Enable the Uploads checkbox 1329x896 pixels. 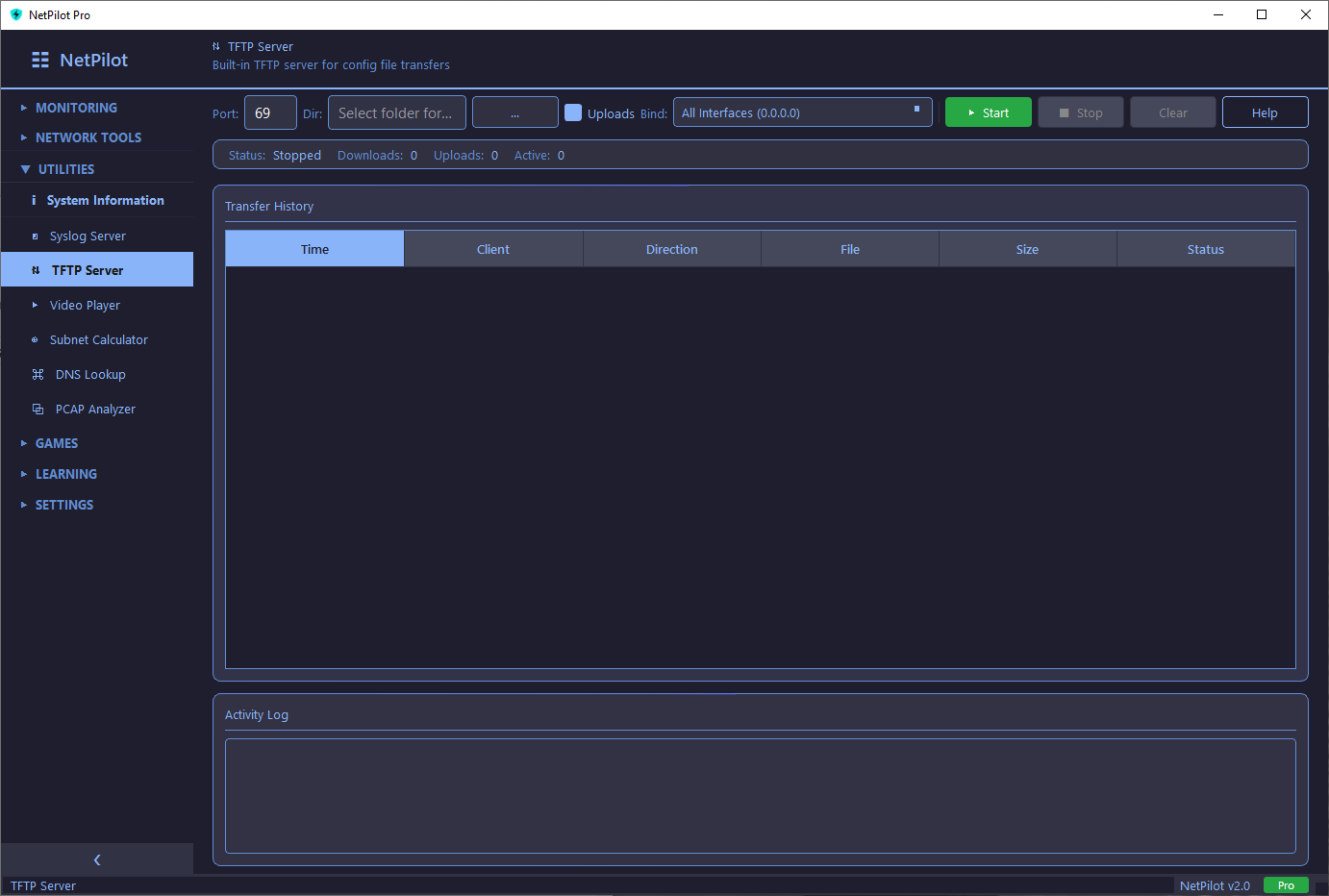(x=573, y=112)
